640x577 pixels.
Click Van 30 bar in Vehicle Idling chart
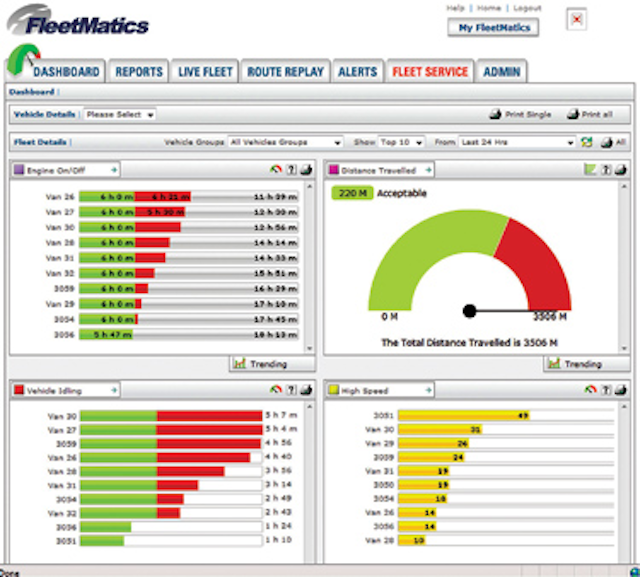coord(171,416)
